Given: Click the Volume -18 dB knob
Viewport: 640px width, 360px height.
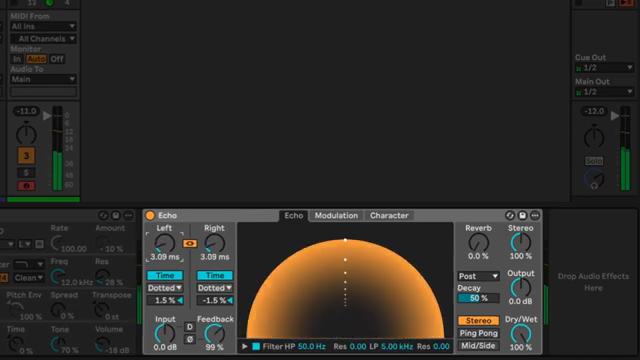Looking at the screenshot, I should pyautogui.click(x=102, y=344).
